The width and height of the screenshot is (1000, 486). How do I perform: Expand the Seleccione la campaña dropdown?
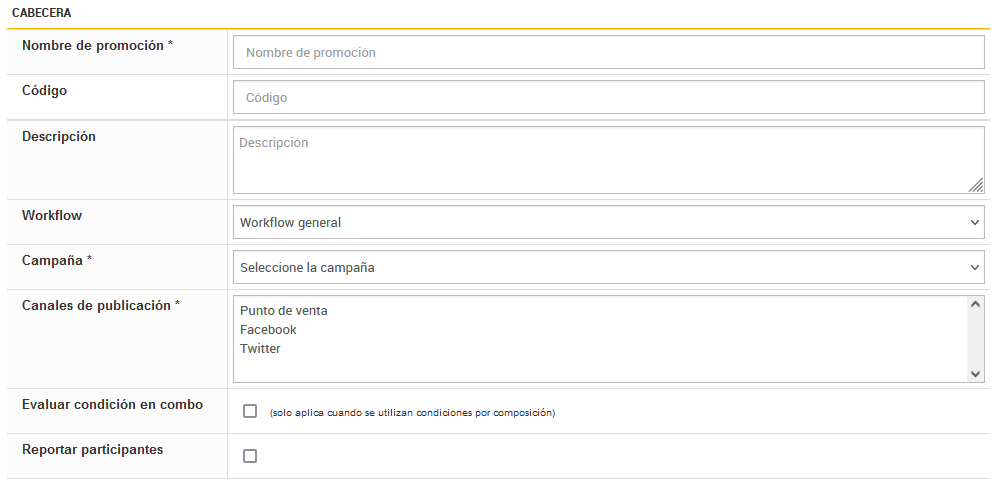point(608,268)
